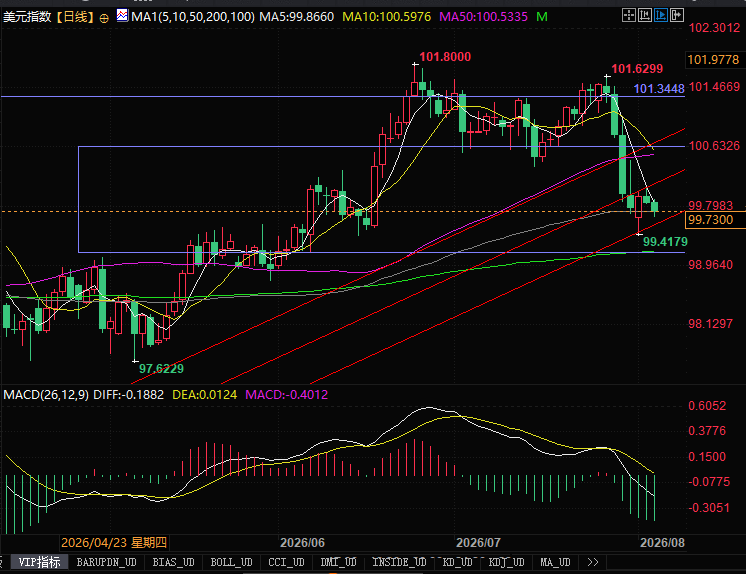Click the 101.6299 peak price label
The width and height of the screenshot is (746, 574).
pyautogui.click(x=637, y=69)
